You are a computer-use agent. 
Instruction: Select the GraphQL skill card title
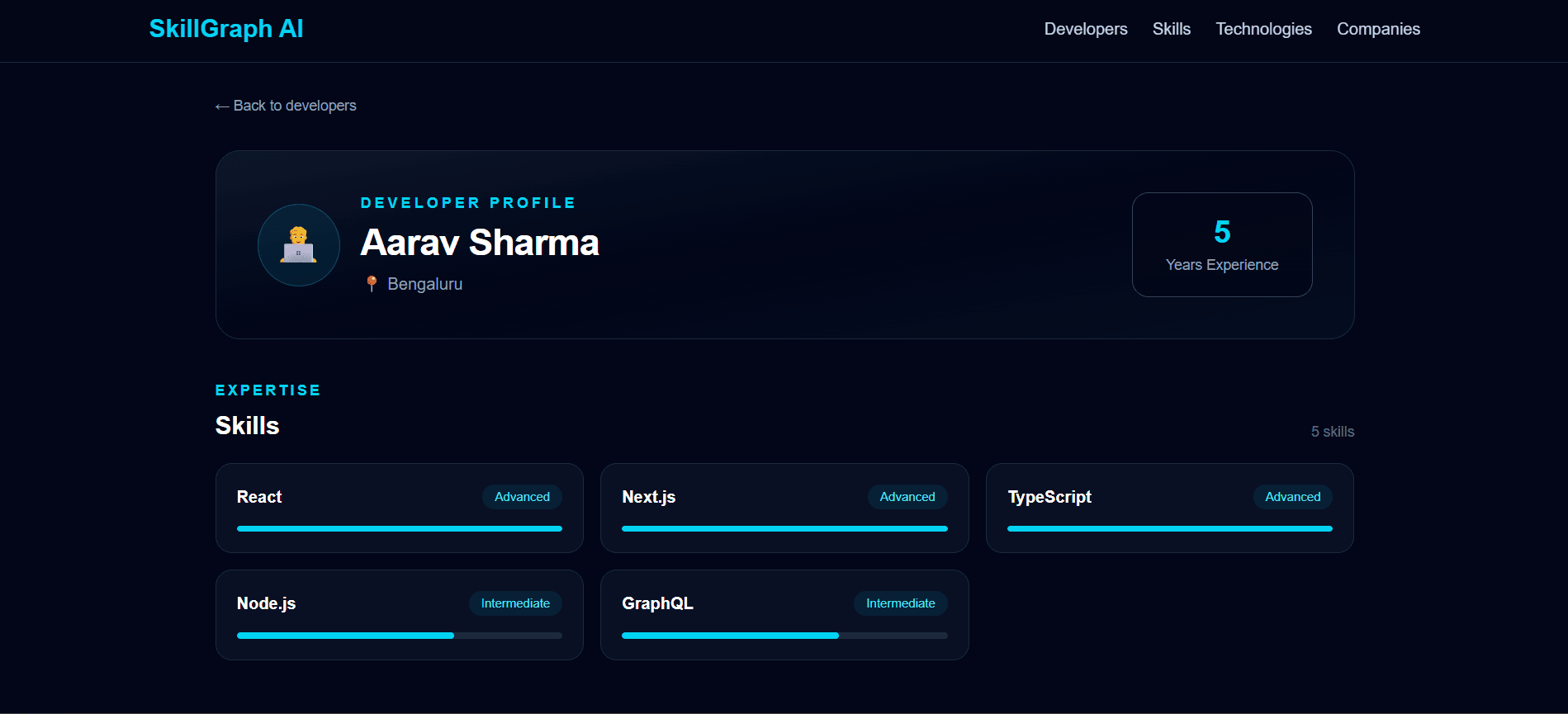[x=657, y=603]
